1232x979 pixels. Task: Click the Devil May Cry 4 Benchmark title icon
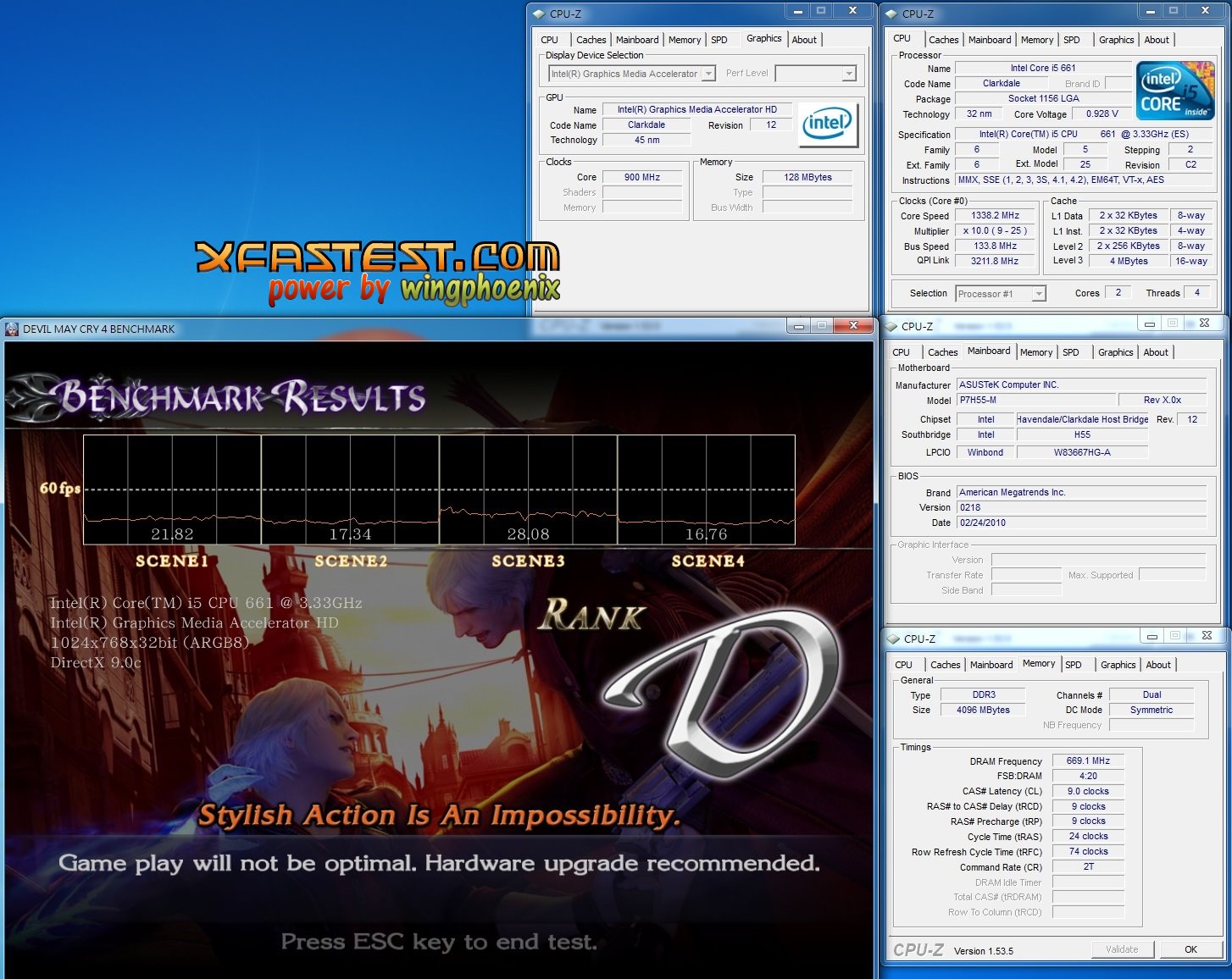[x=12, y=329]
